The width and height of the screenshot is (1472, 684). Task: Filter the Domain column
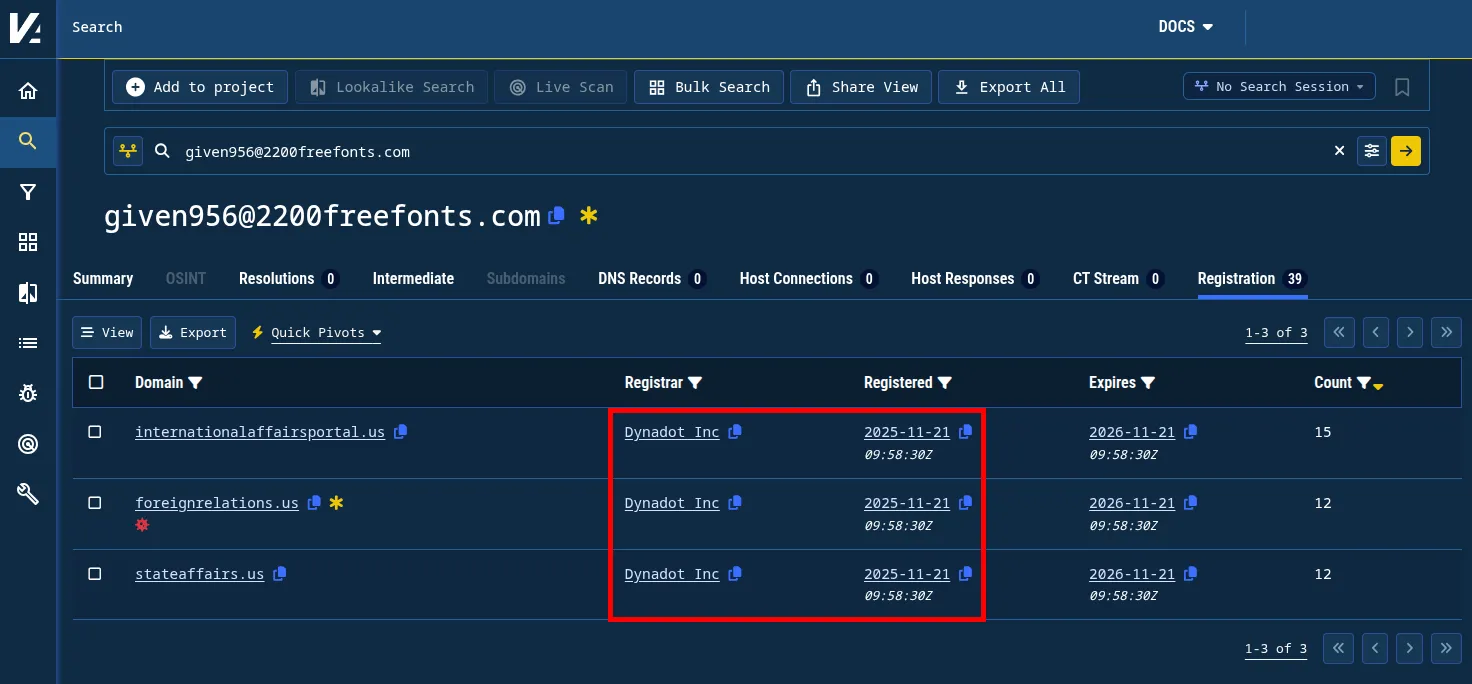coord(196,383)
